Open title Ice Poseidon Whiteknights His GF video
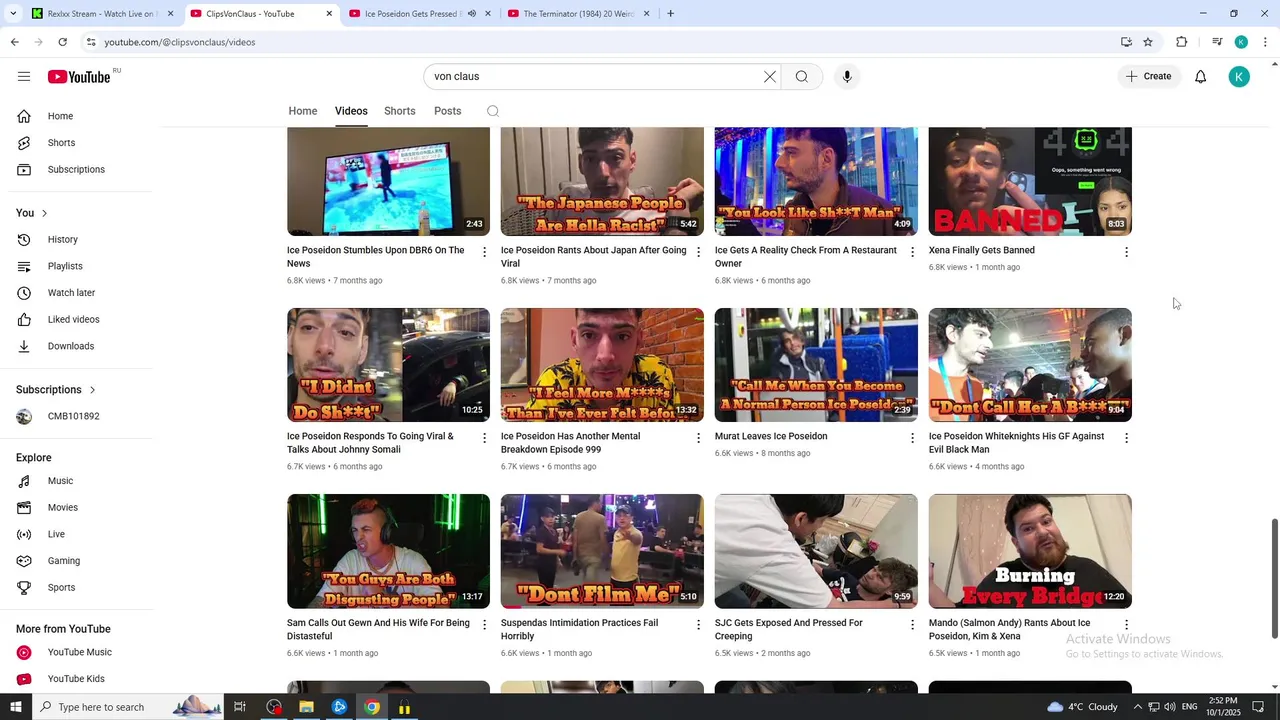This screenshot has height=720, width=1280. coord(1016,443)
